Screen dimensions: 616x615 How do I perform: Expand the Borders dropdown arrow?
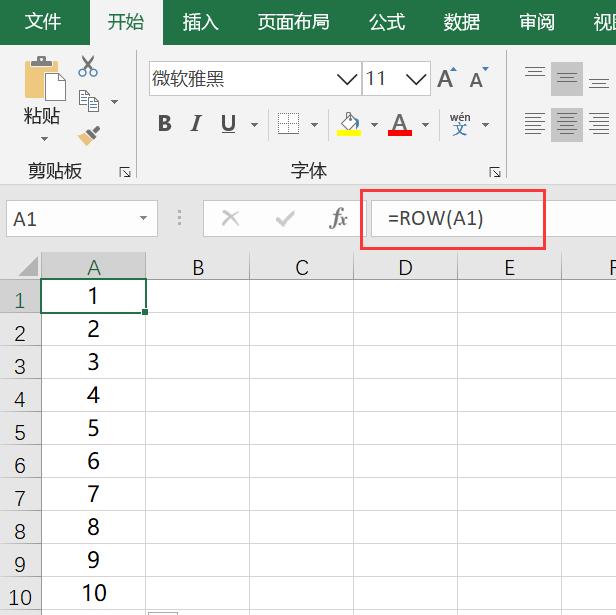pyautogui.click(x=314, y=125)
